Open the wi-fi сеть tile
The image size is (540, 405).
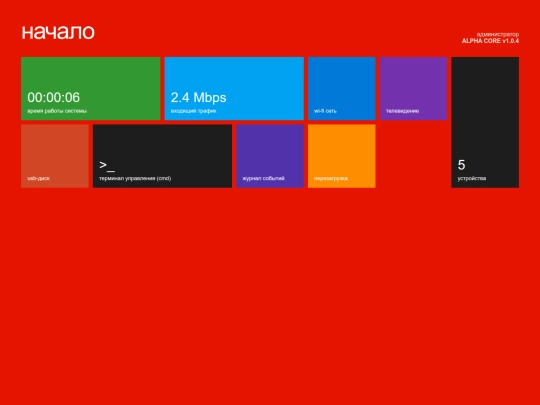(x=342, y=89)
